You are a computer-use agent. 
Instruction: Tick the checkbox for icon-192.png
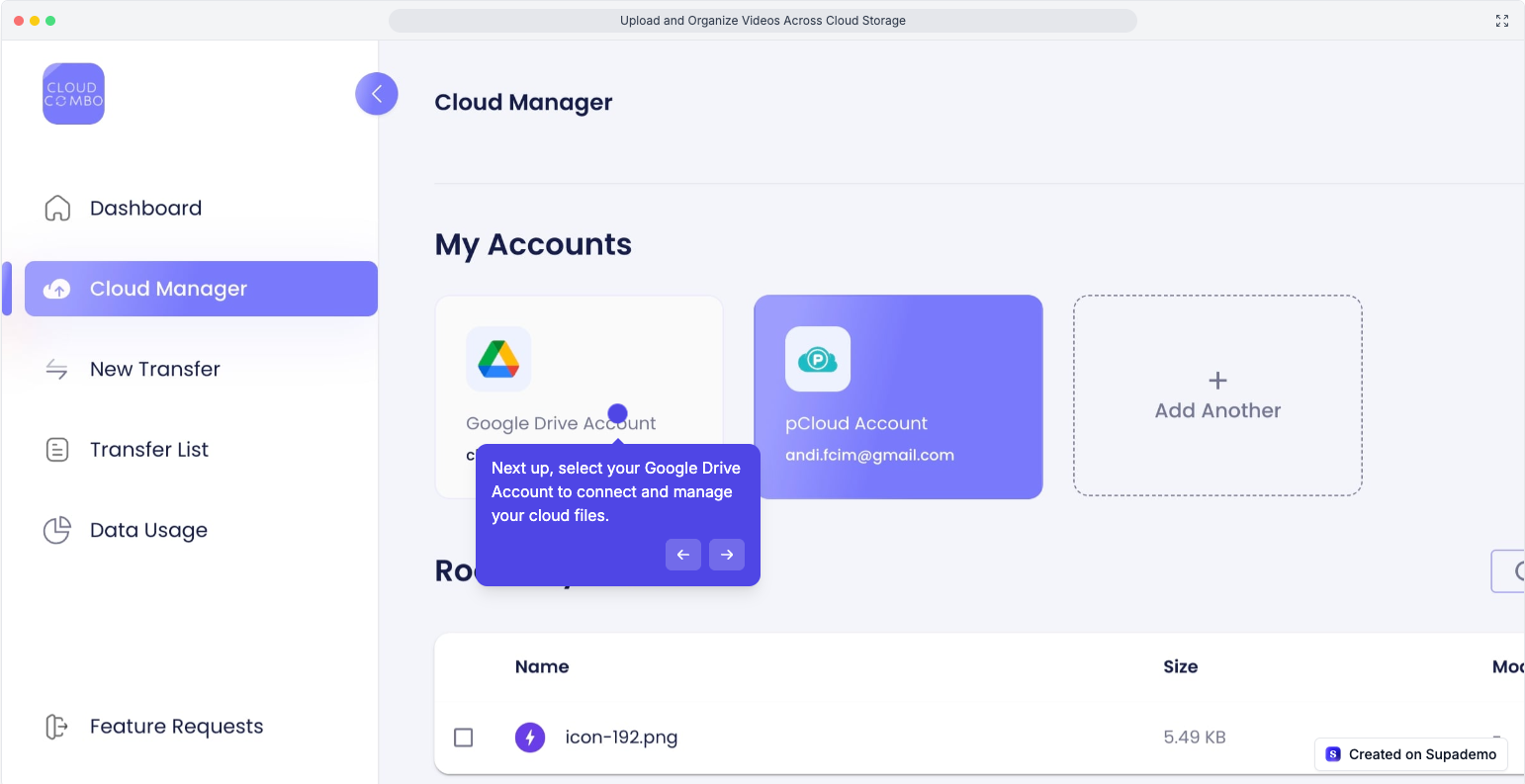point(463,737)
